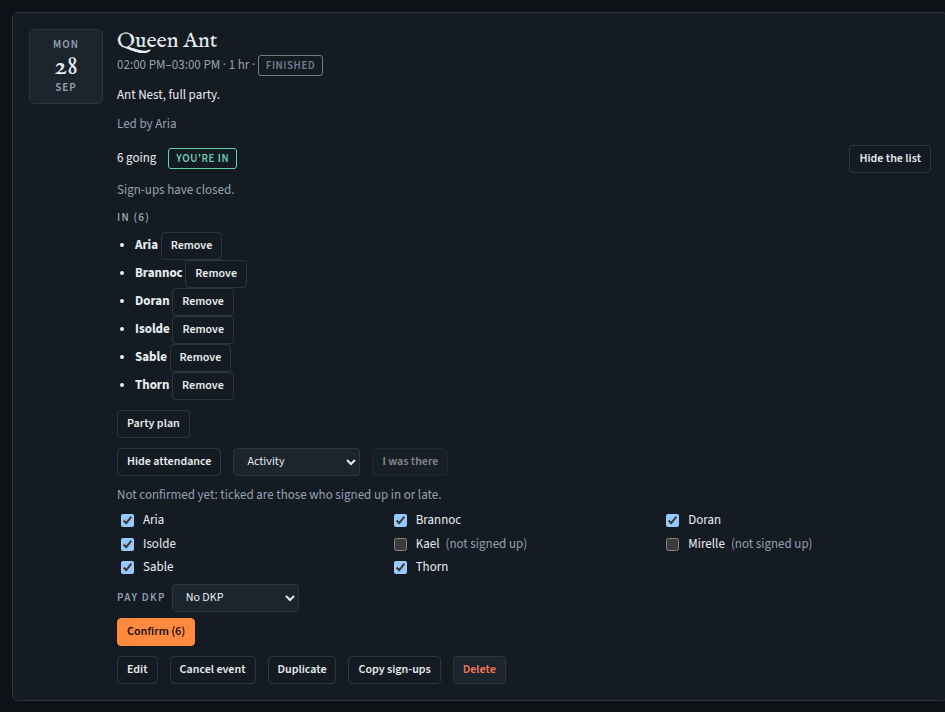This screenshot has width=945, height=712.
Task: Delete the Queen Ant event
Action: (x=479, y=670)
